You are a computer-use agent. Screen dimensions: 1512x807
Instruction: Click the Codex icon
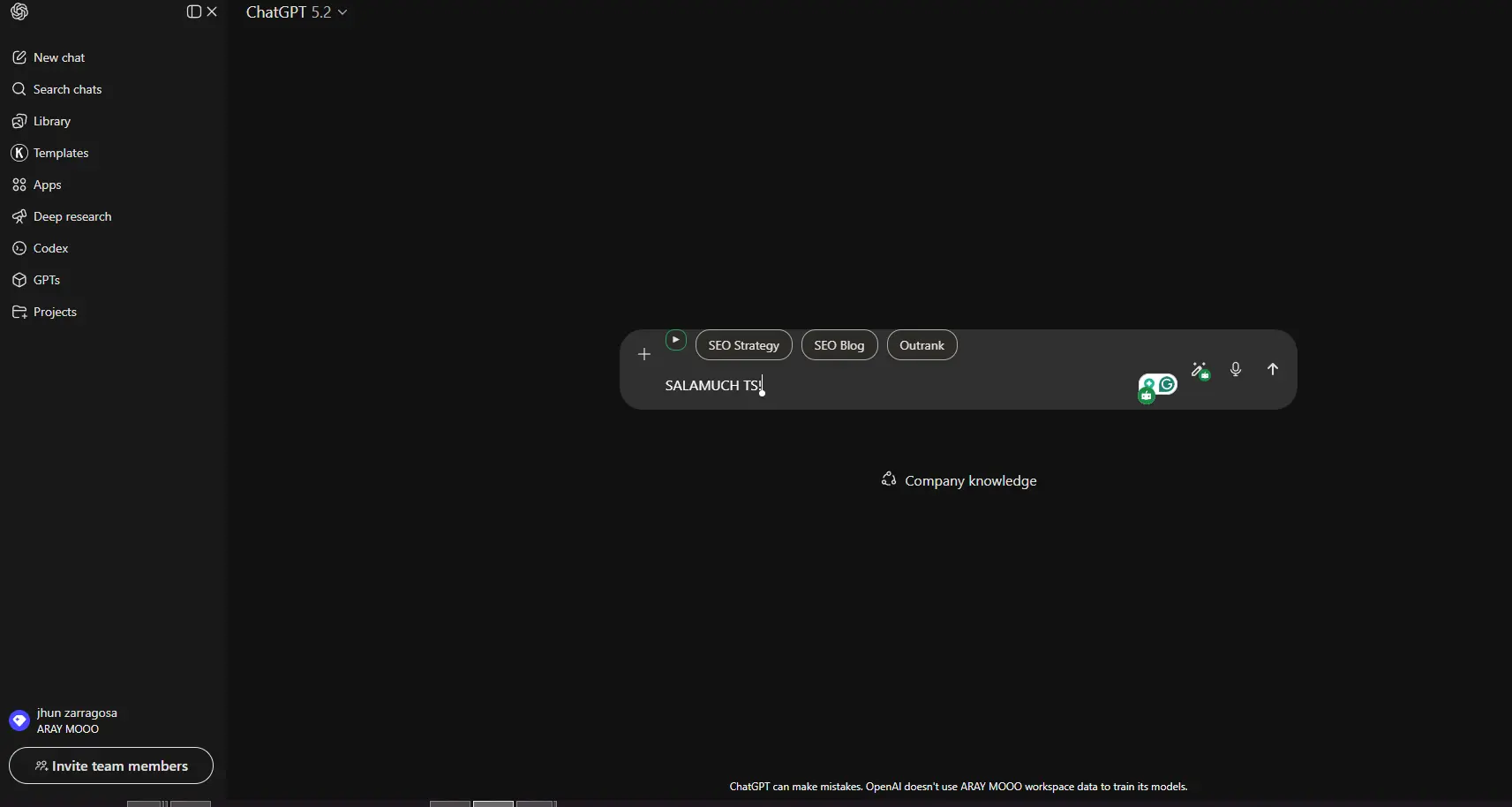(19, 248)
